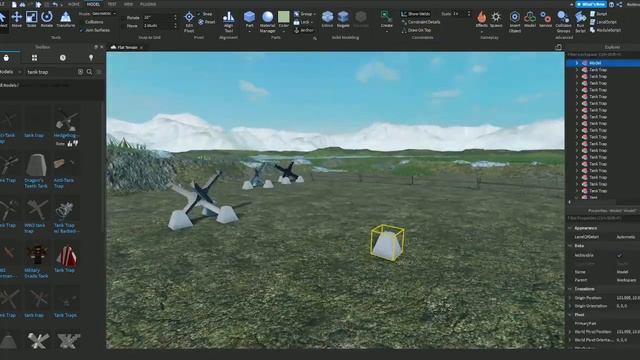Select the Flat Terrain document tab
Image resolution: width=640 pixels, height=360 pixels.
[127, 47]
